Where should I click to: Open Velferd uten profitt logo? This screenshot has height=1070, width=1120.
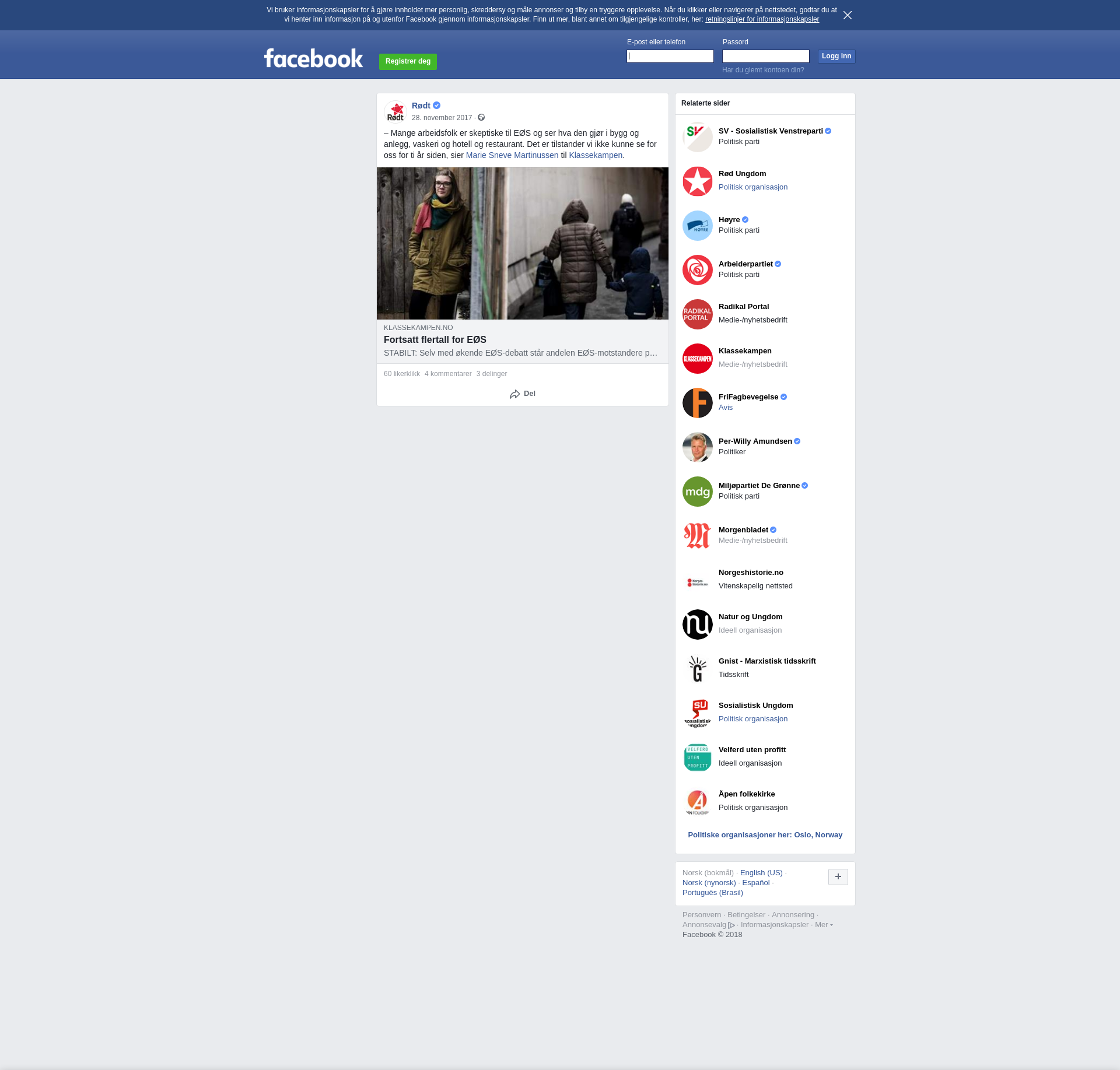698,757
